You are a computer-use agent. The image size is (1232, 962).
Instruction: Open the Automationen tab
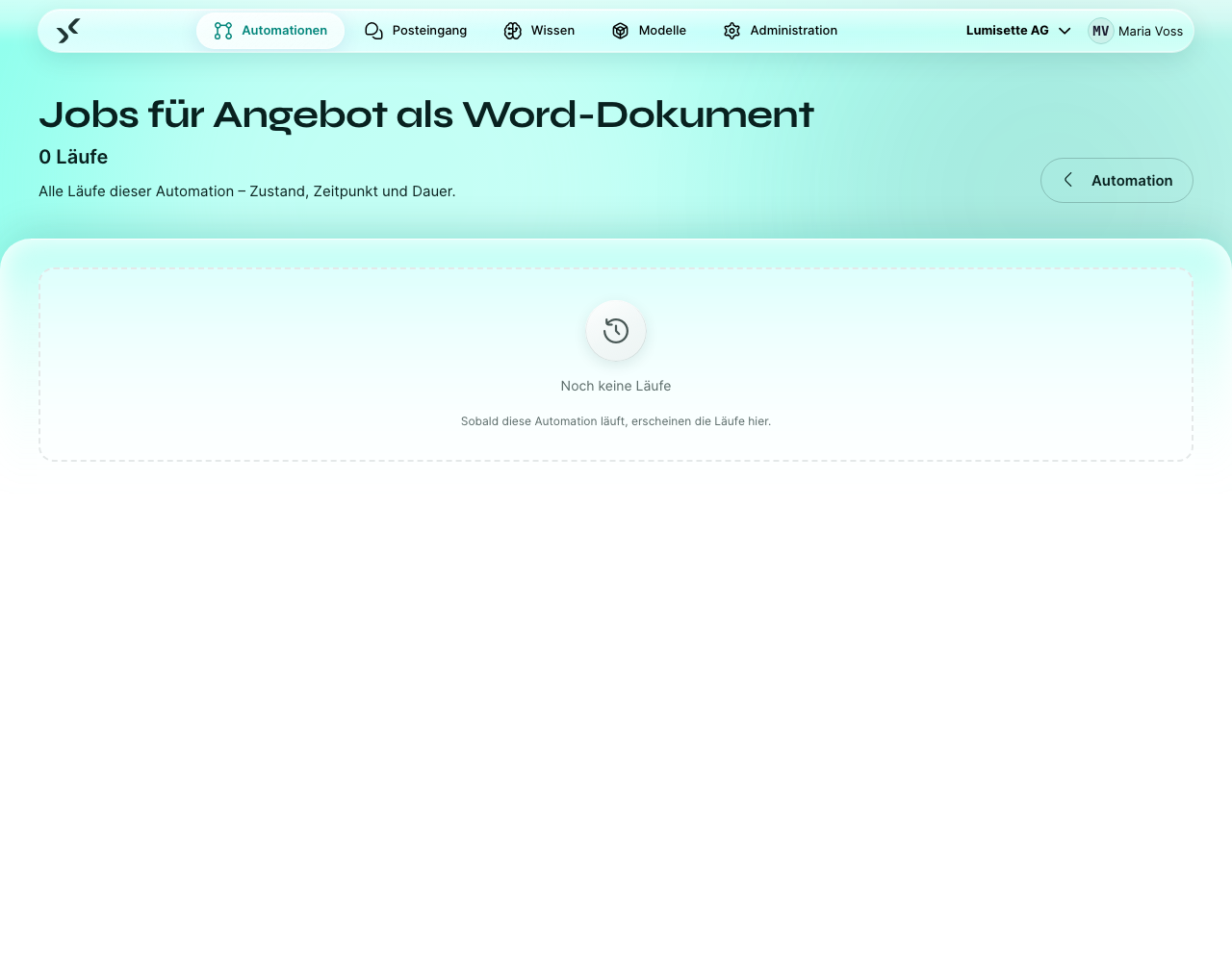click(x=270, y=31)
